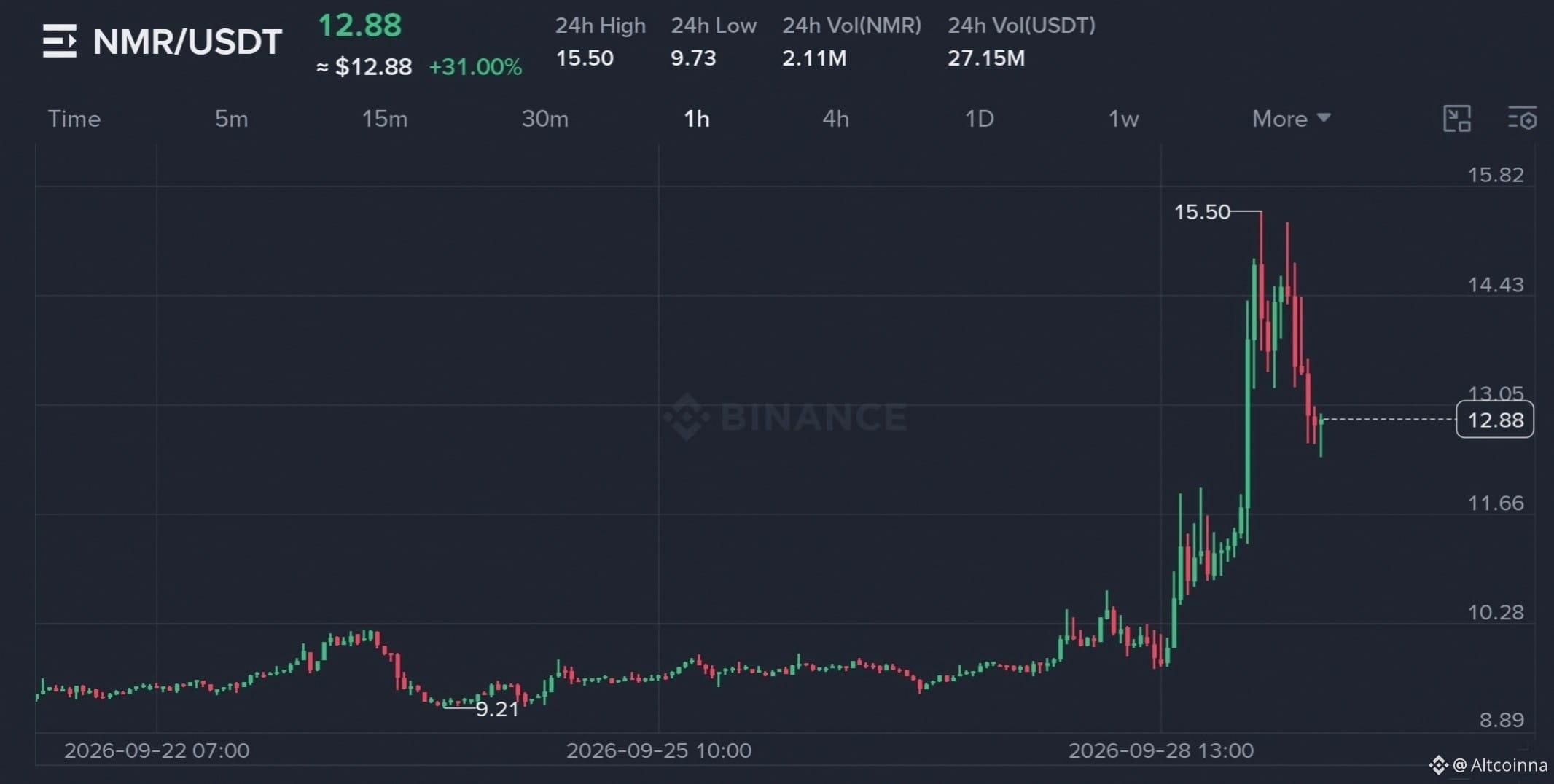Switch to the 5m interval
The image size is (1554, 784).
click(231, 119)
